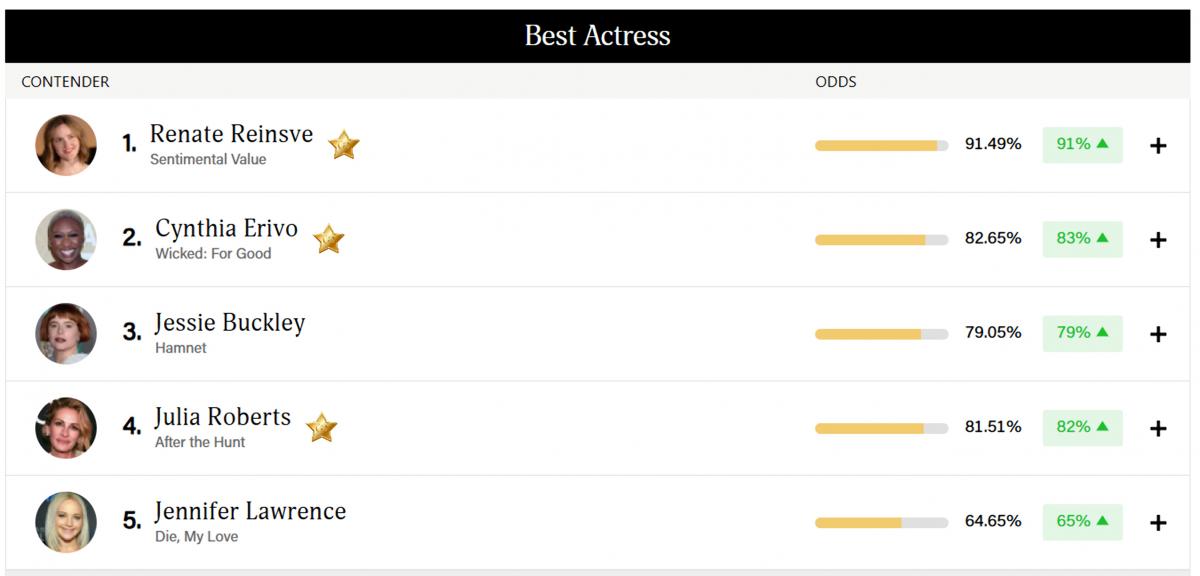Viewport: 1200px width, 576px height.
Task: Expand Jennifer Lawrence's row via the plus icon
Action: [x=1158, y=522]
